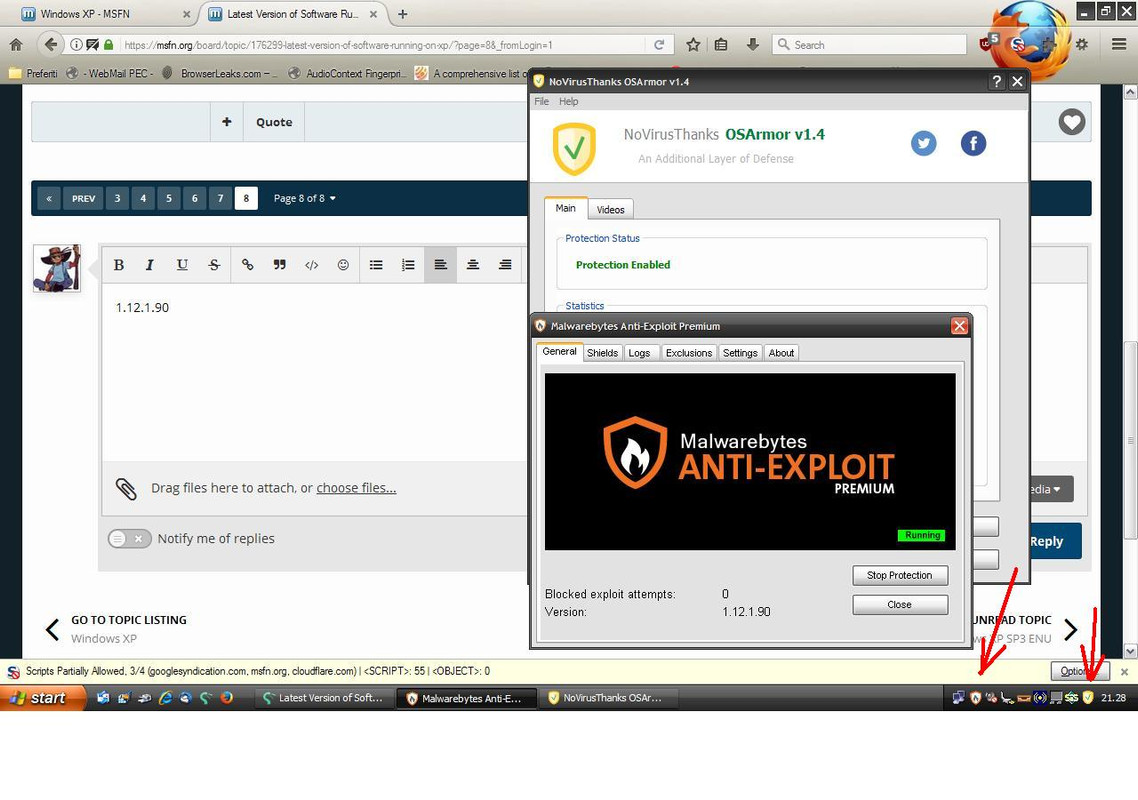The image size is (1138, 800).
Task: Expand the Page 8 of 8 dropdown
Action: point(305,198)
